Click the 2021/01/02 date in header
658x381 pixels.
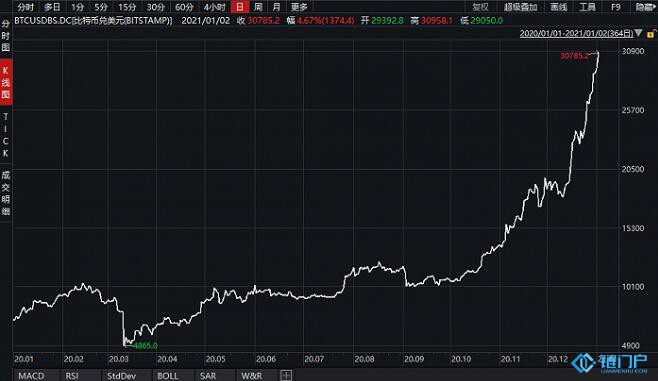[206, 21]
